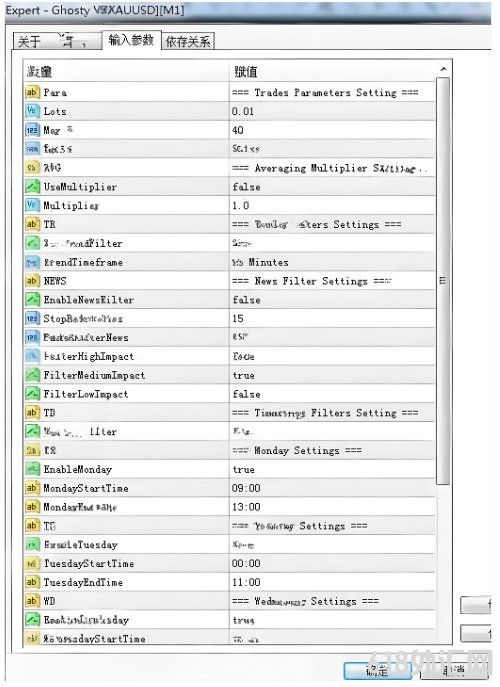This screenshot has width=500, height=687.
Task: Select the icon beside FilterMediumImpact
Action: [32, 375]
